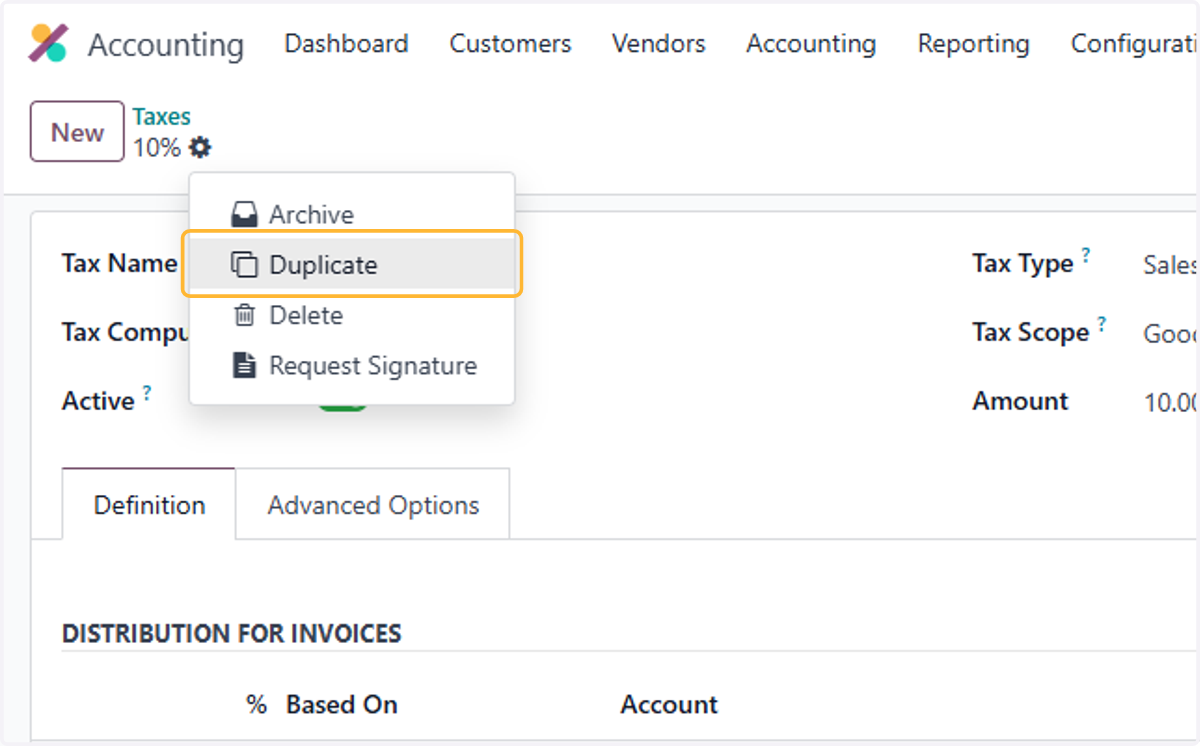The image size is (1200, 746).
Task: Choose Archive from the actions menu
Action: point(352,215)
